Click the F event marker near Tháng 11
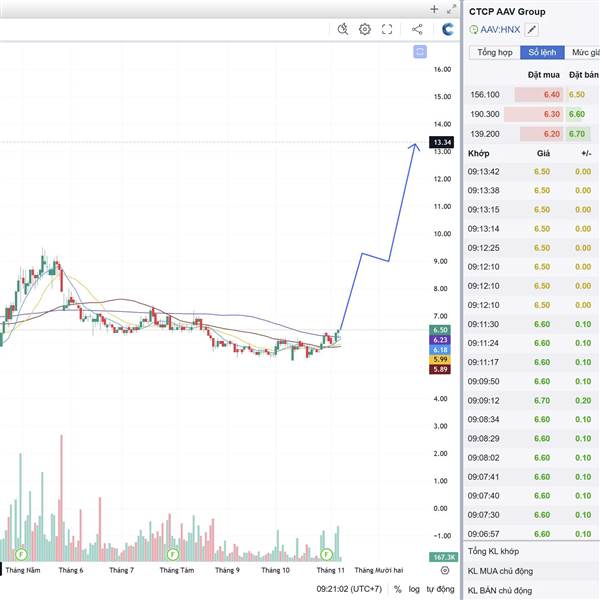 coord(326,554)
